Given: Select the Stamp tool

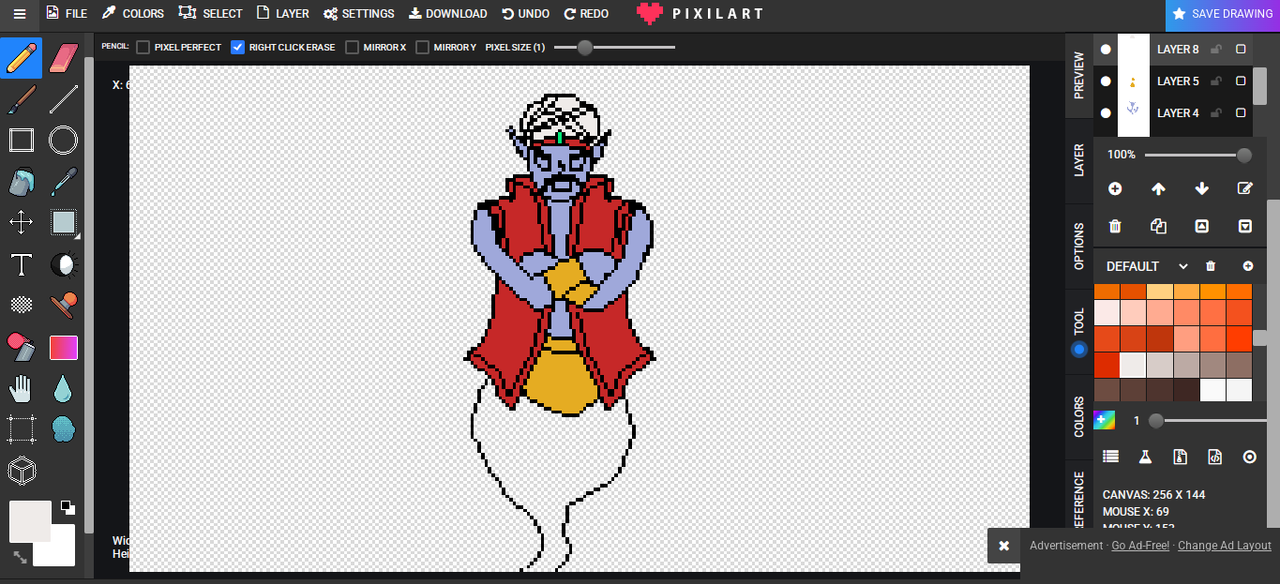Looking at the screenshot, I should tap(63, 305).
